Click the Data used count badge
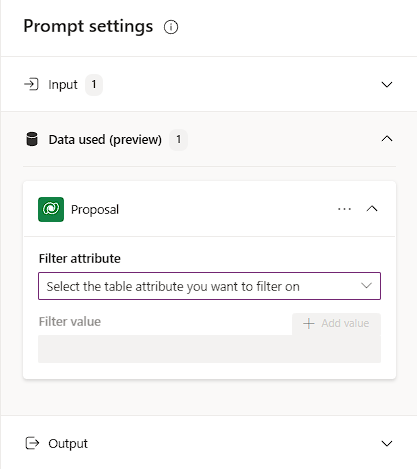 178,139
